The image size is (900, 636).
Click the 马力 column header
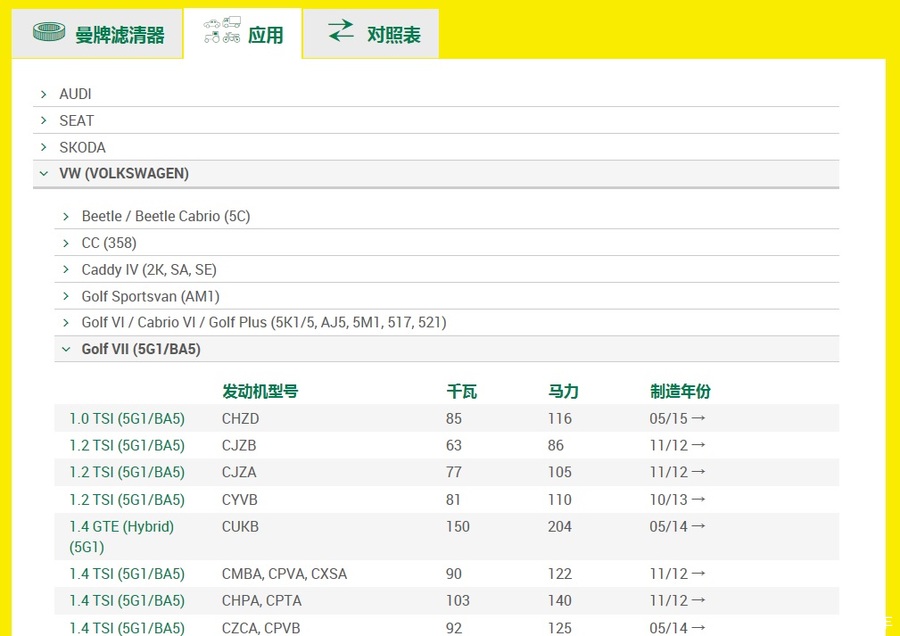click(x=563, y=391)
